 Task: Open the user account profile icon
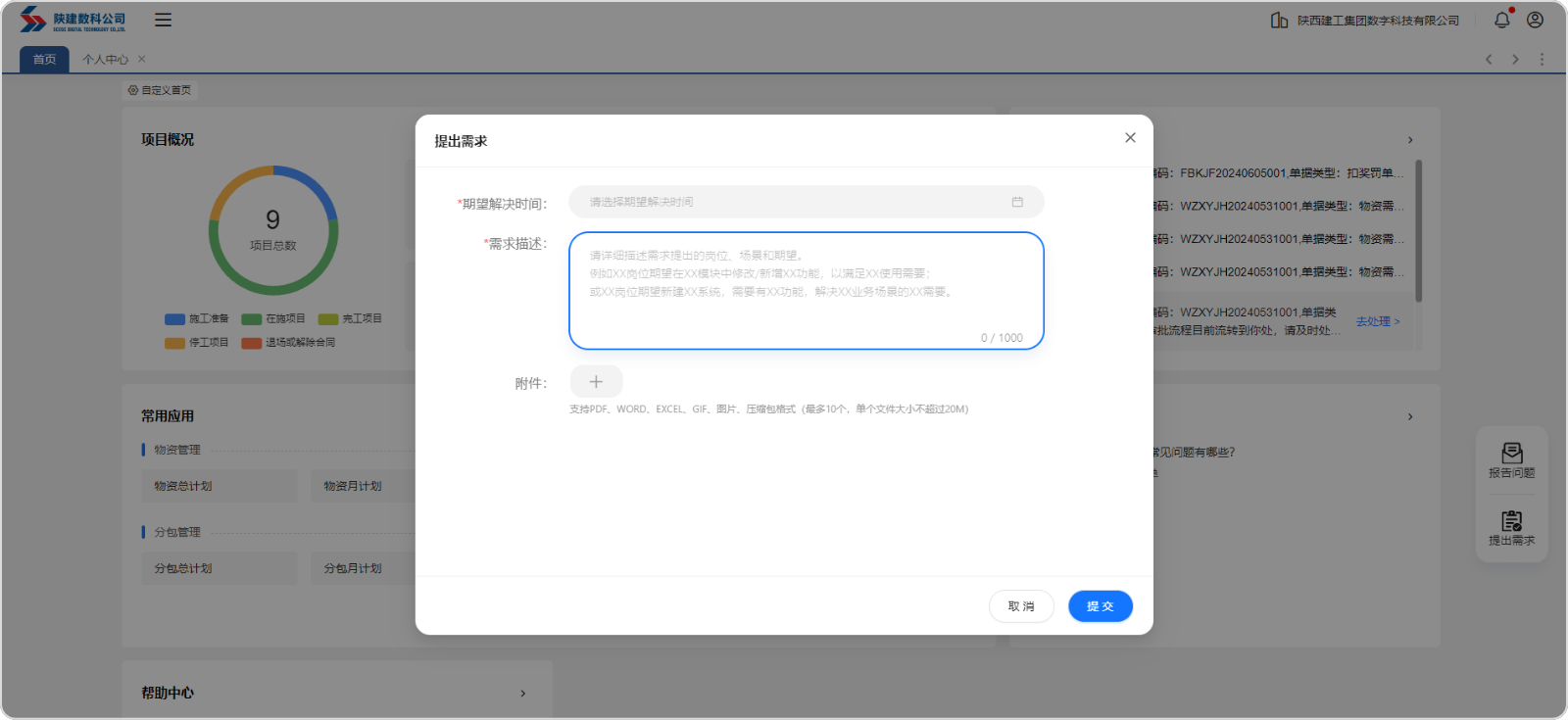(1535, 20)
